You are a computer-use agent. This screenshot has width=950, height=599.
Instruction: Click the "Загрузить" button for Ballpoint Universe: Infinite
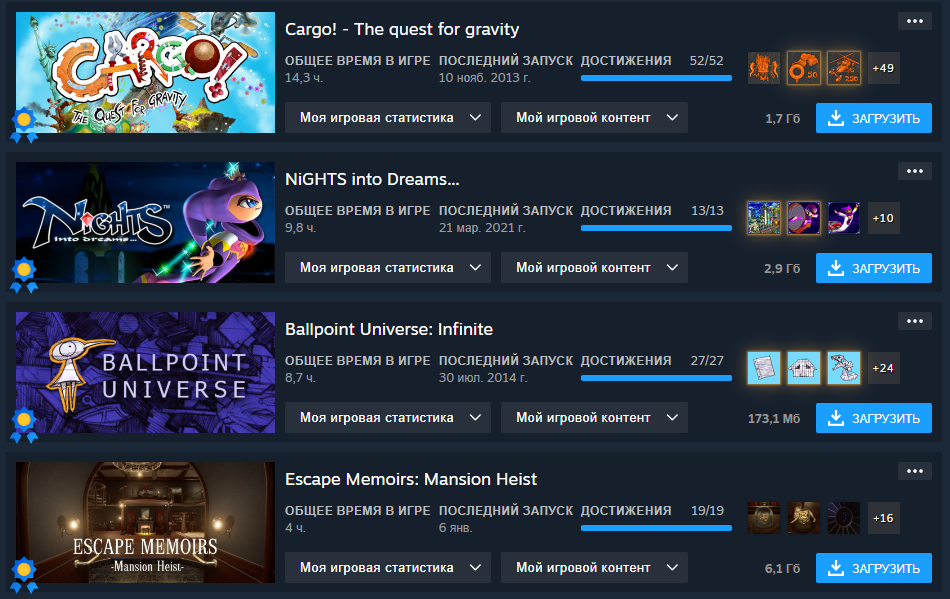[x=874, y=418]
